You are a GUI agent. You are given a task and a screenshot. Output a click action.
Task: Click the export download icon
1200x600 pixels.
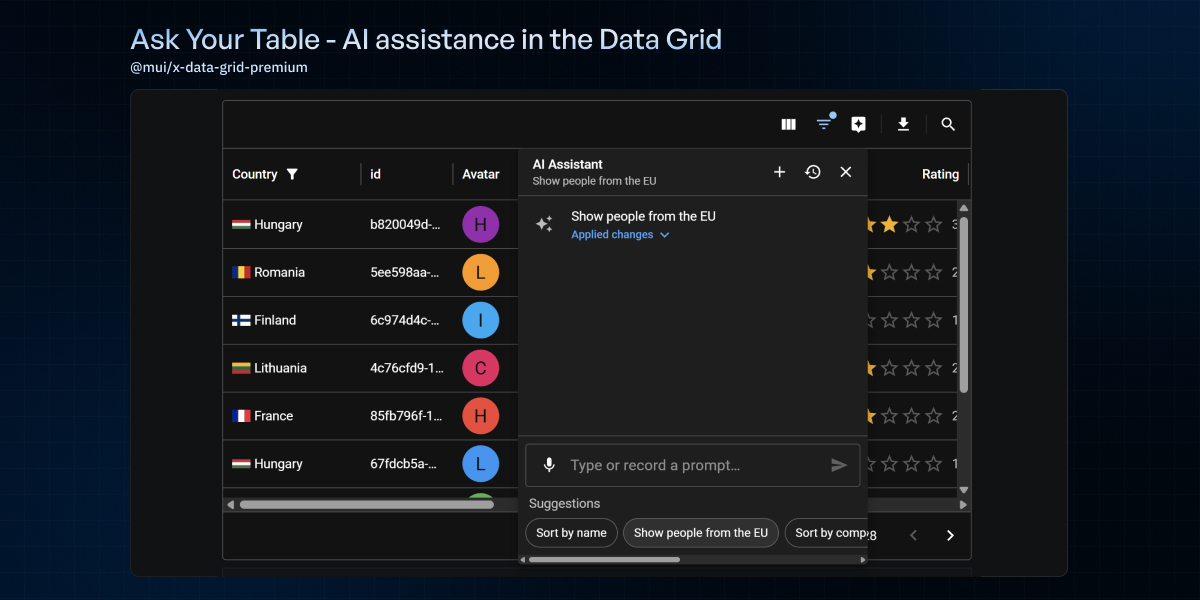[x=903, y=124]
